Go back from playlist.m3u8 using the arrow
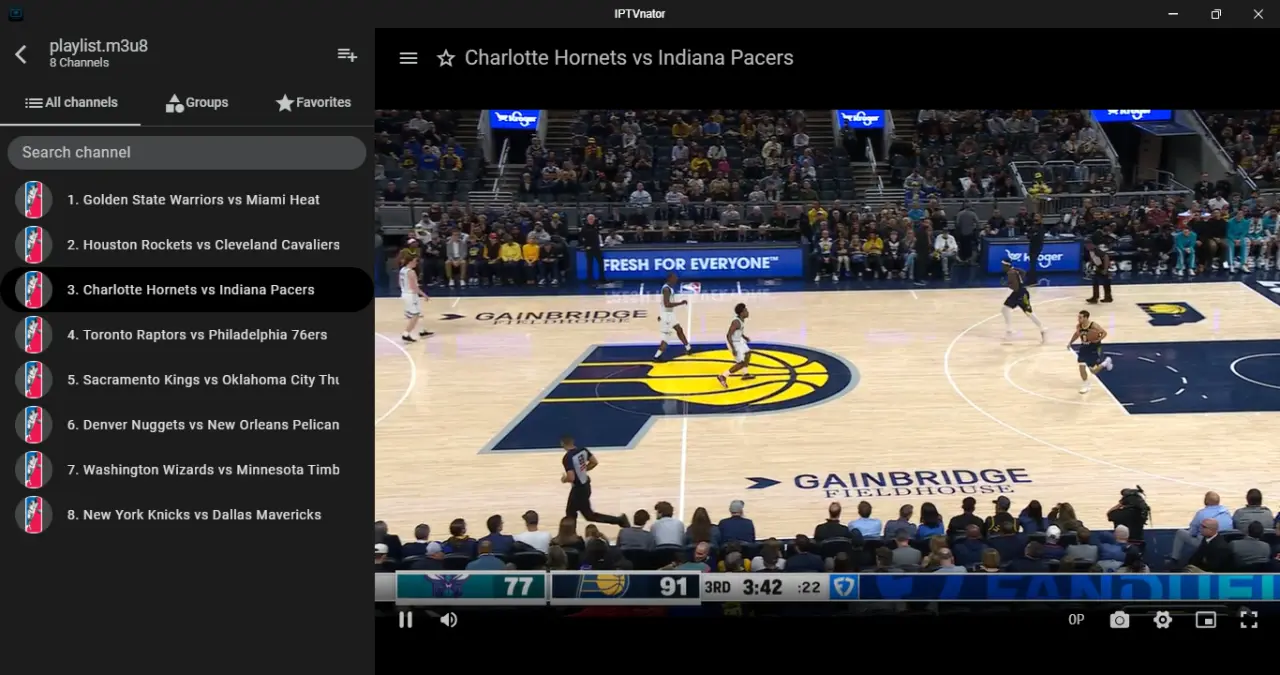 pyautogui.click(x=21, y=55)
